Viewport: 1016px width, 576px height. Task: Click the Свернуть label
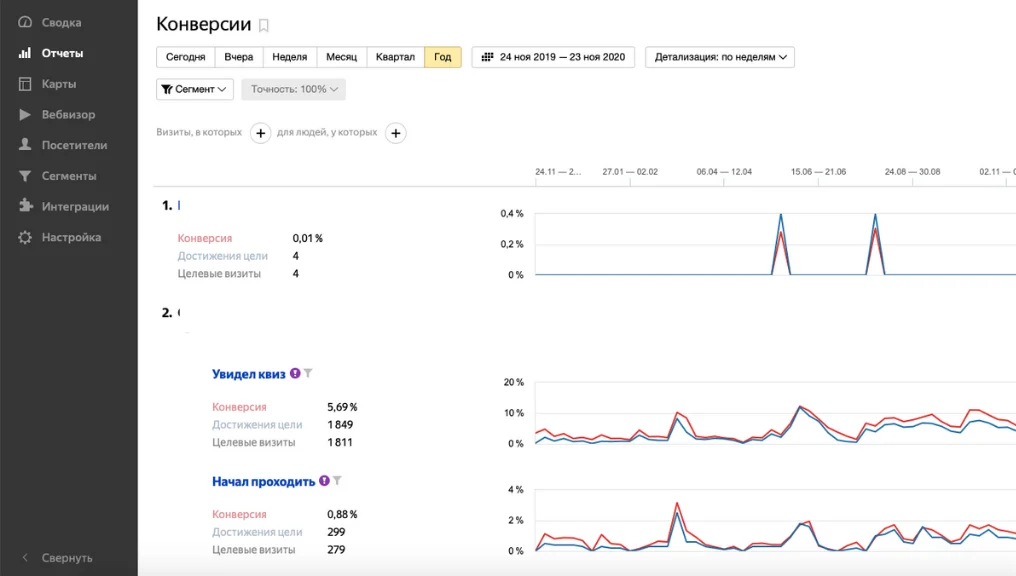pos(67,558)
